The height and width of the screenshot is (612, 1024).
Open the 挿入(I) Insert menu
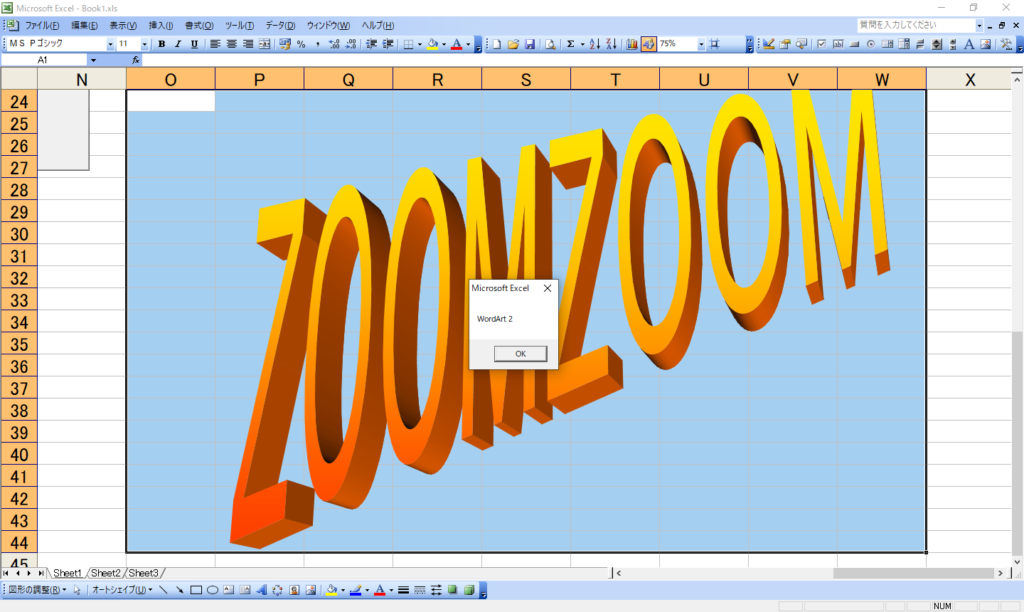[x=160, y=24]
